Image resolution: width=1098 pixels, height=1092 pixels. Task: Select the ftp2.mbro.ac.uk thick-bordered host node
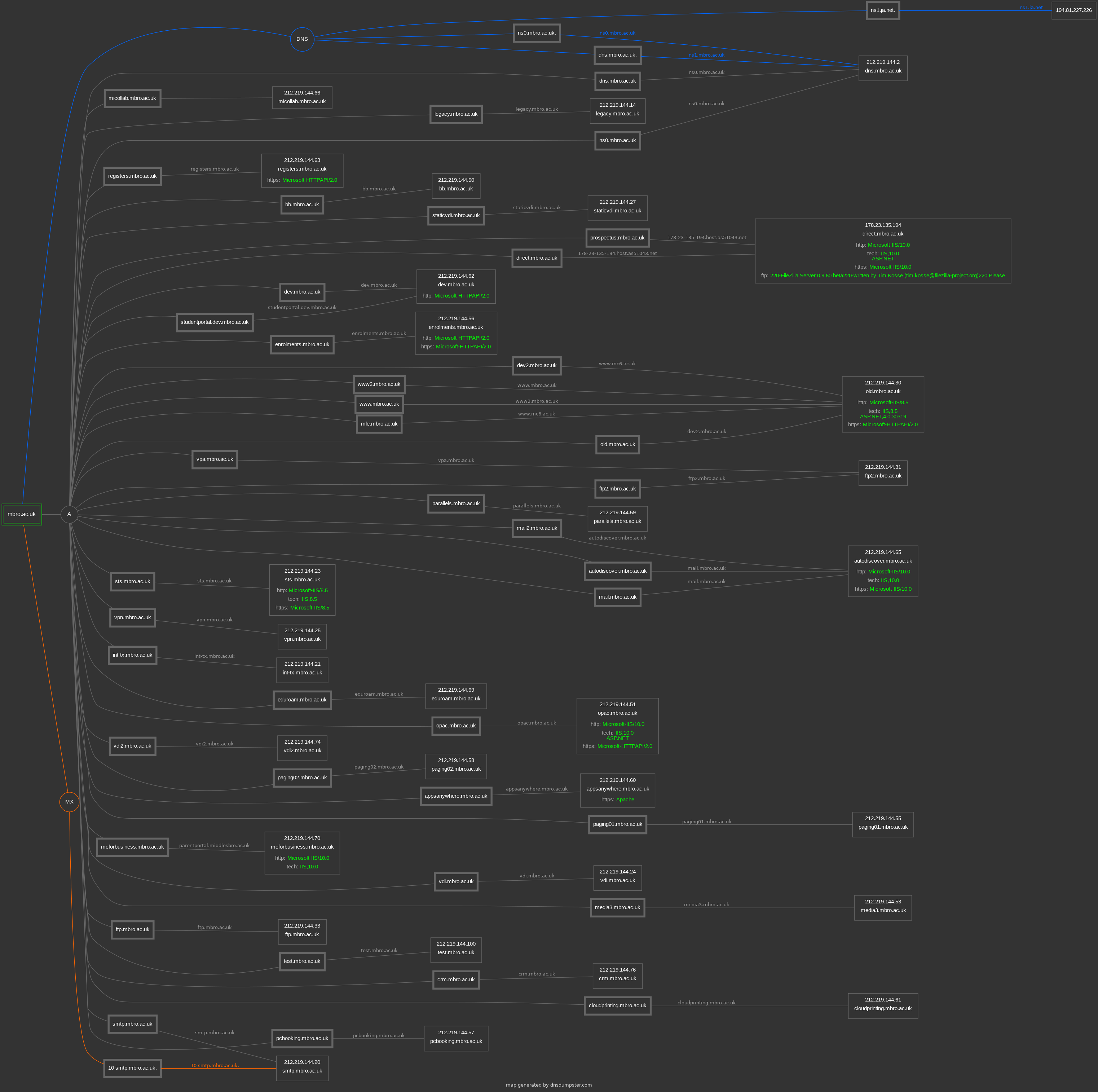tap(617, 489)
